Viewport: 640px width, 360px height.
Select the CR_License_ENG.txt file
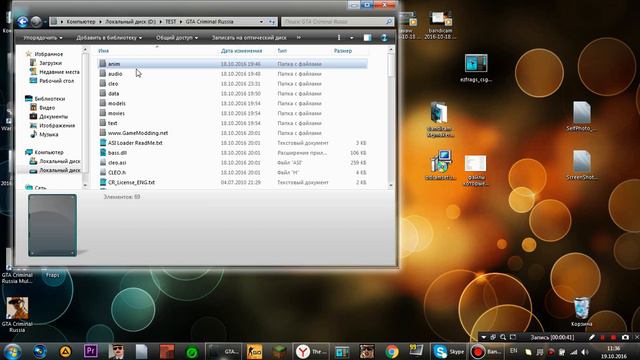coord(232,182)
